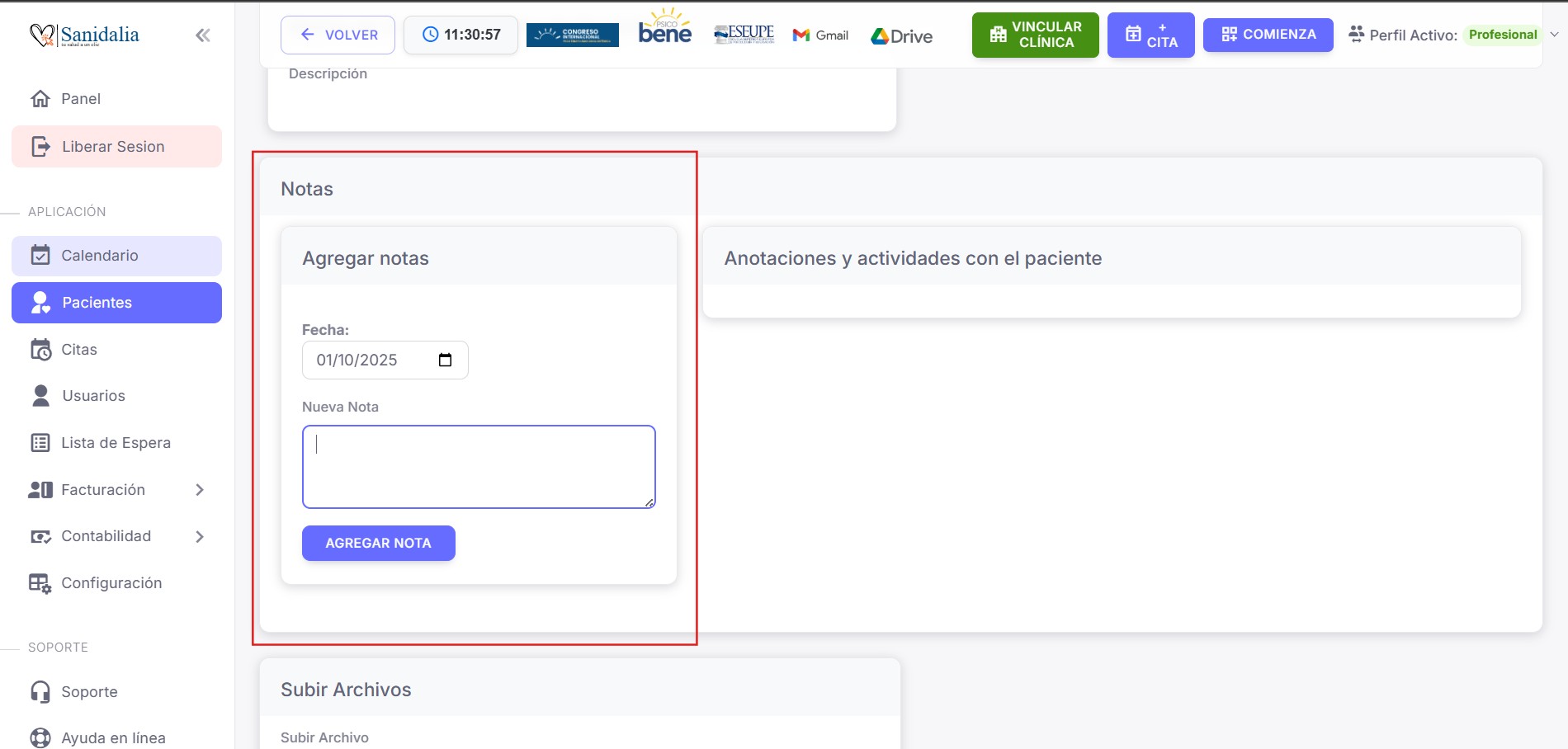Collapse the sidebar with double chevron
The image size is (1568, 749).
[203, 35]
